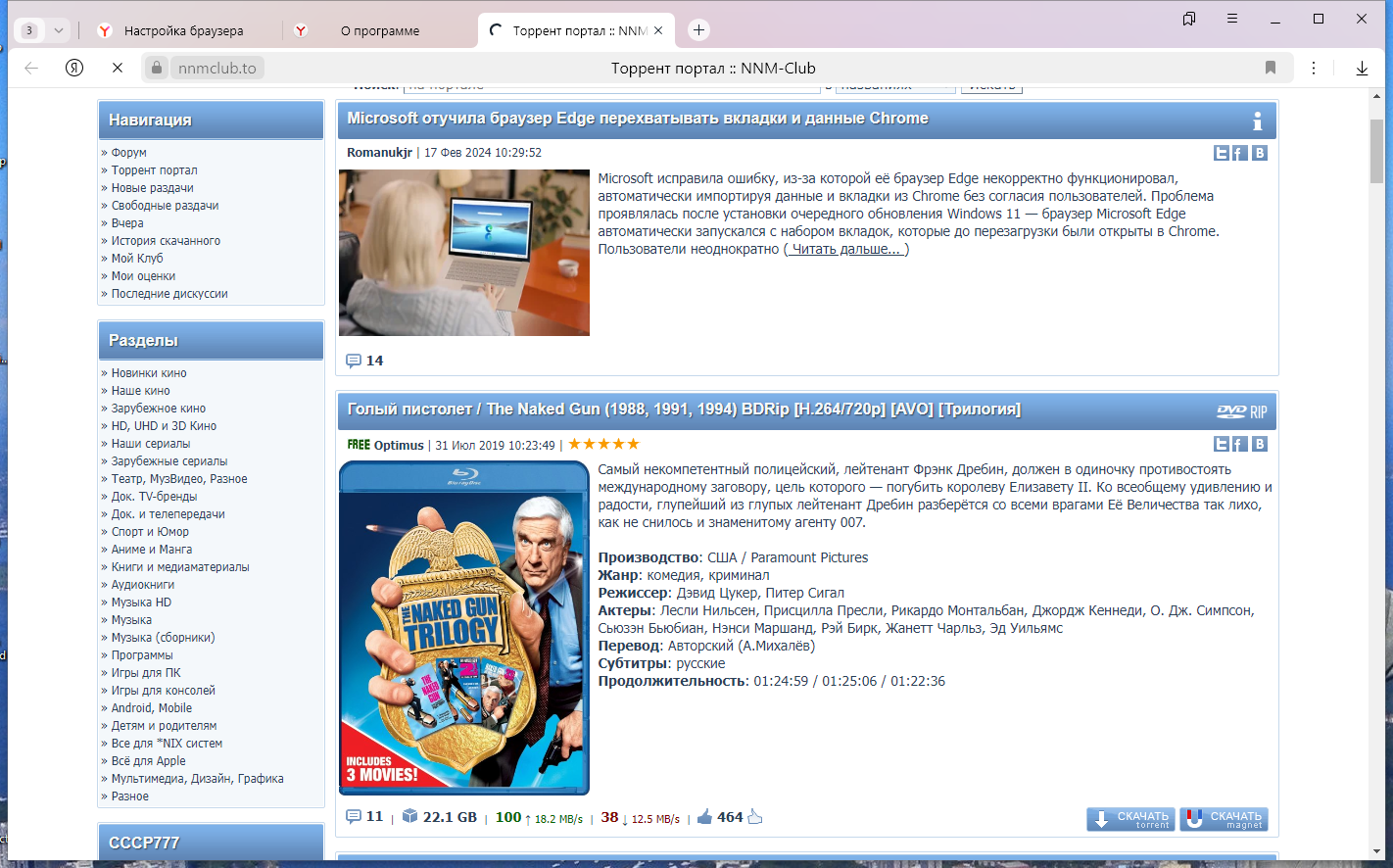This screenshot has height=868, width=1393.
Task: Open the Игры для ПК section
Action: click(146, 673)
